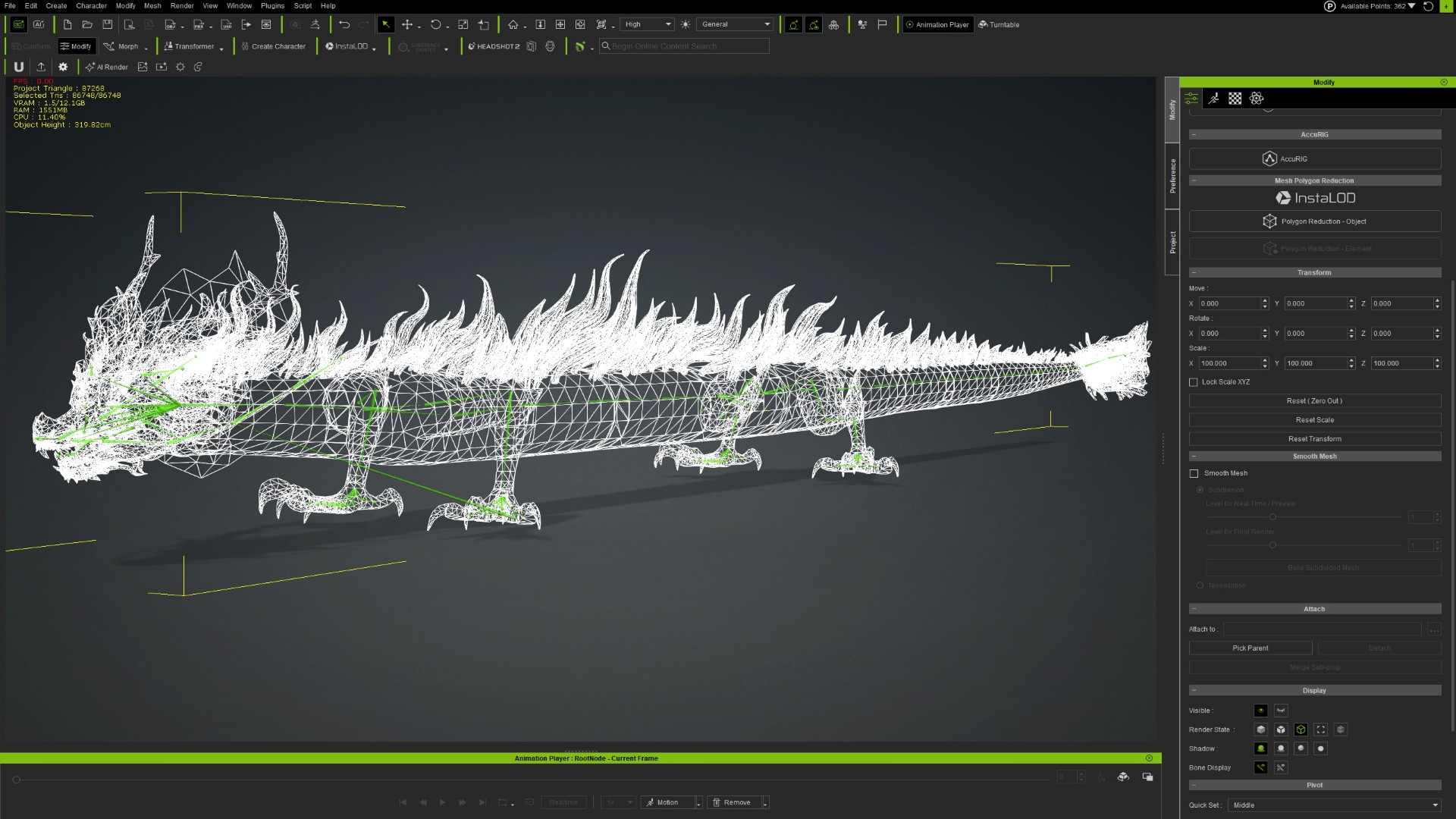The width and height of the screenshot is (1456, 819).
Task: Click the Reset Transform button
Action: [x=1315, y=439]
